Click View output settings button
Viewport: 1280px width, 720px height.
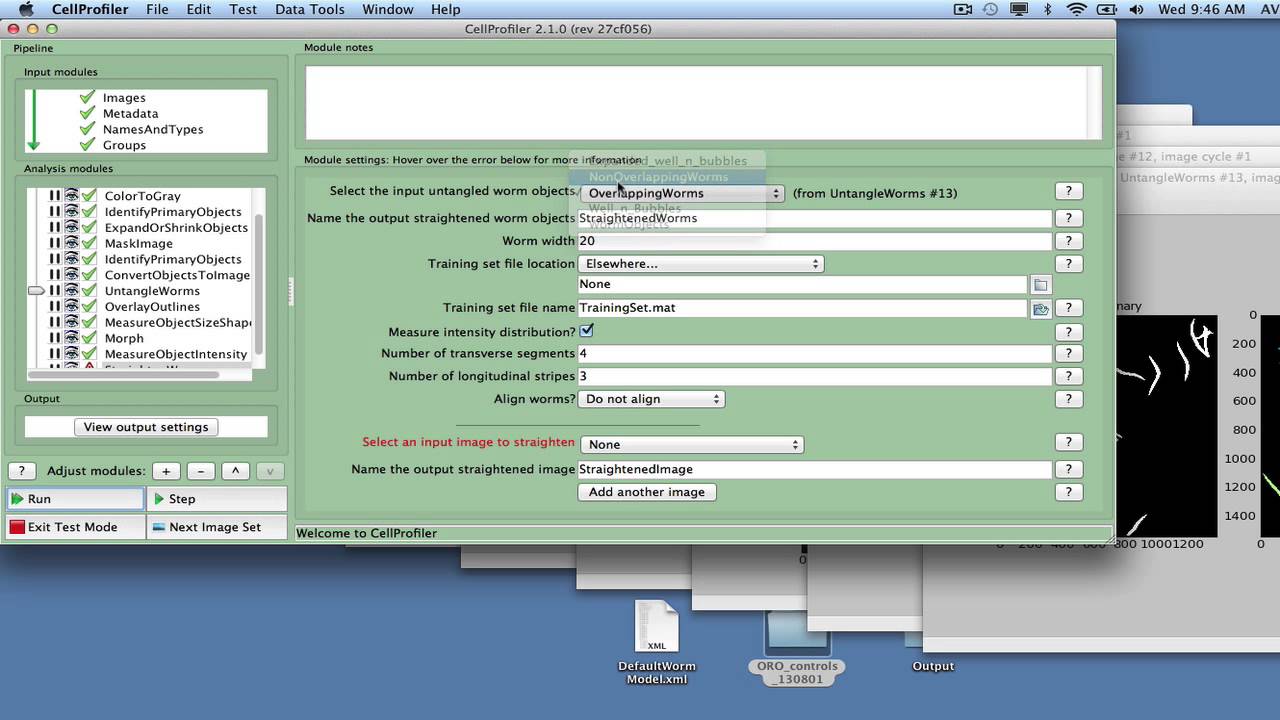click(x=146, y=427)
